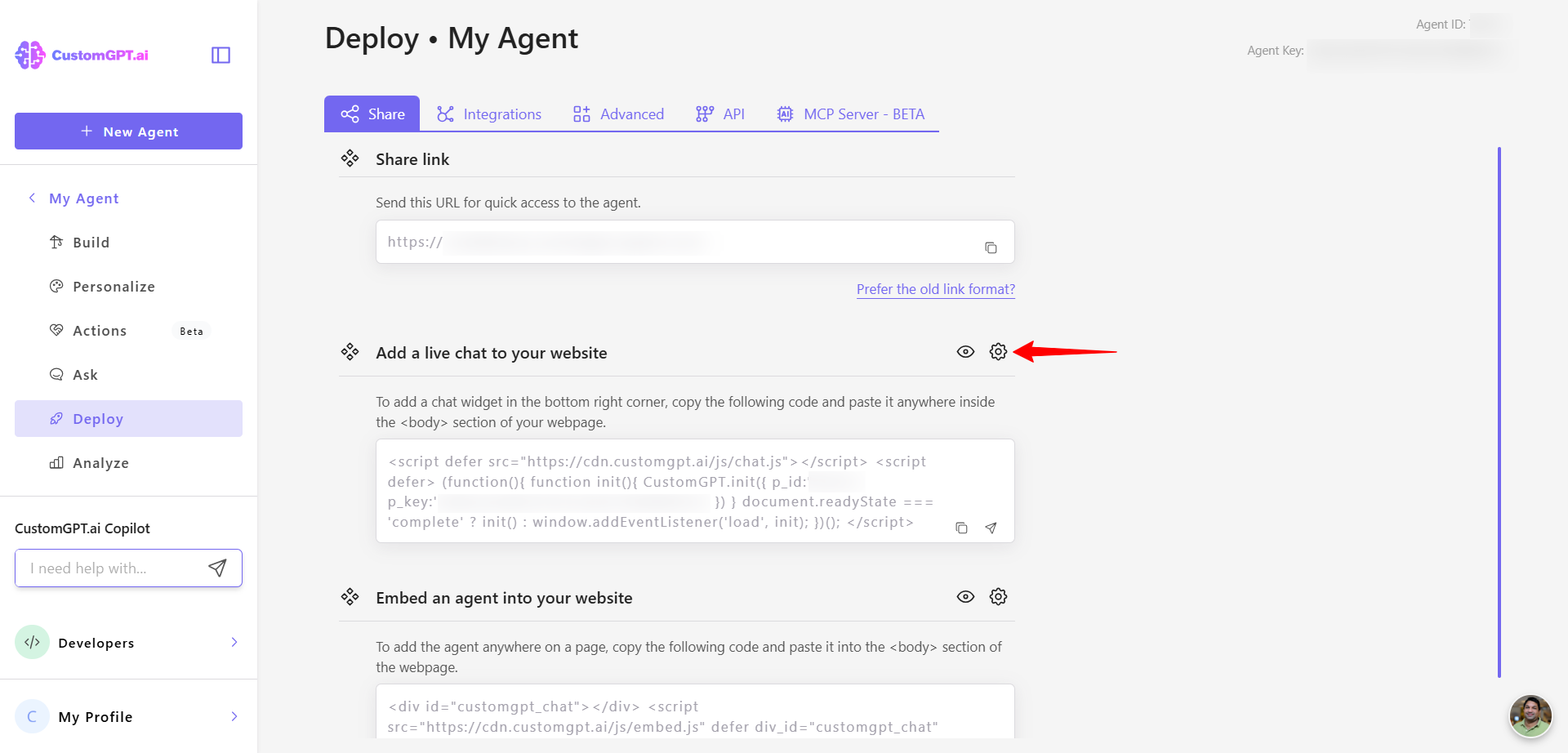Expand the Developers menu chevron
The width and height of the screenshot is (1568, 753).
pyautogui.click(x=234, y=642)
